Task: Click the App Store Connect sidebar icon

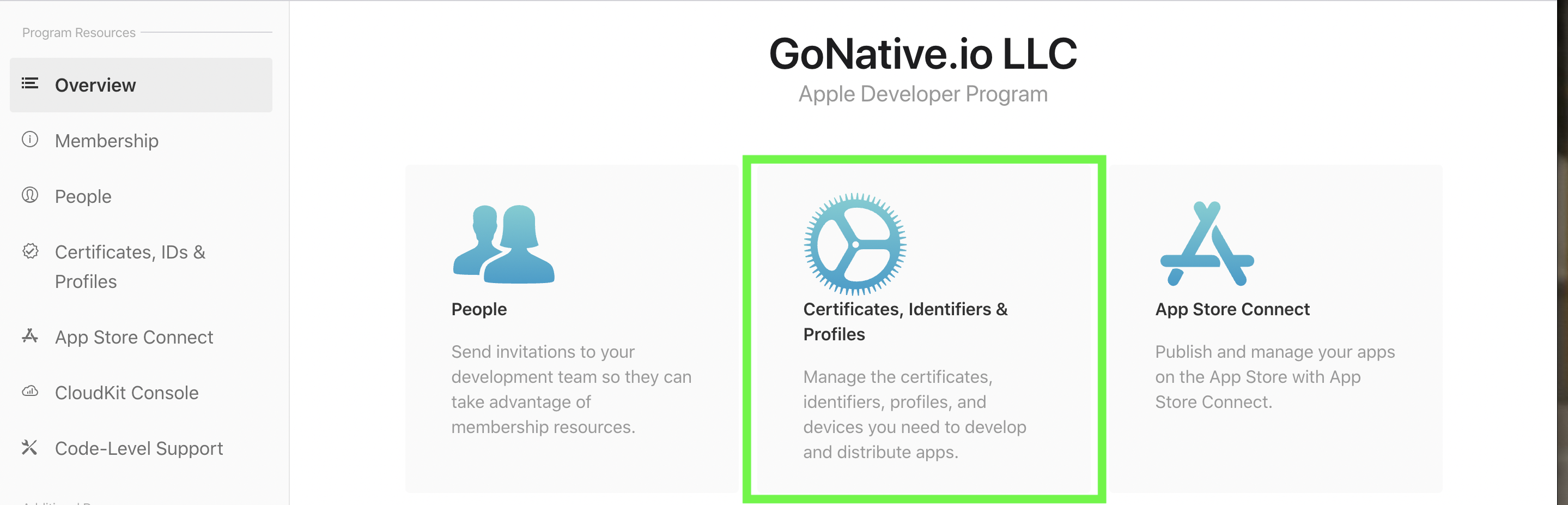Action: [30, 335]
